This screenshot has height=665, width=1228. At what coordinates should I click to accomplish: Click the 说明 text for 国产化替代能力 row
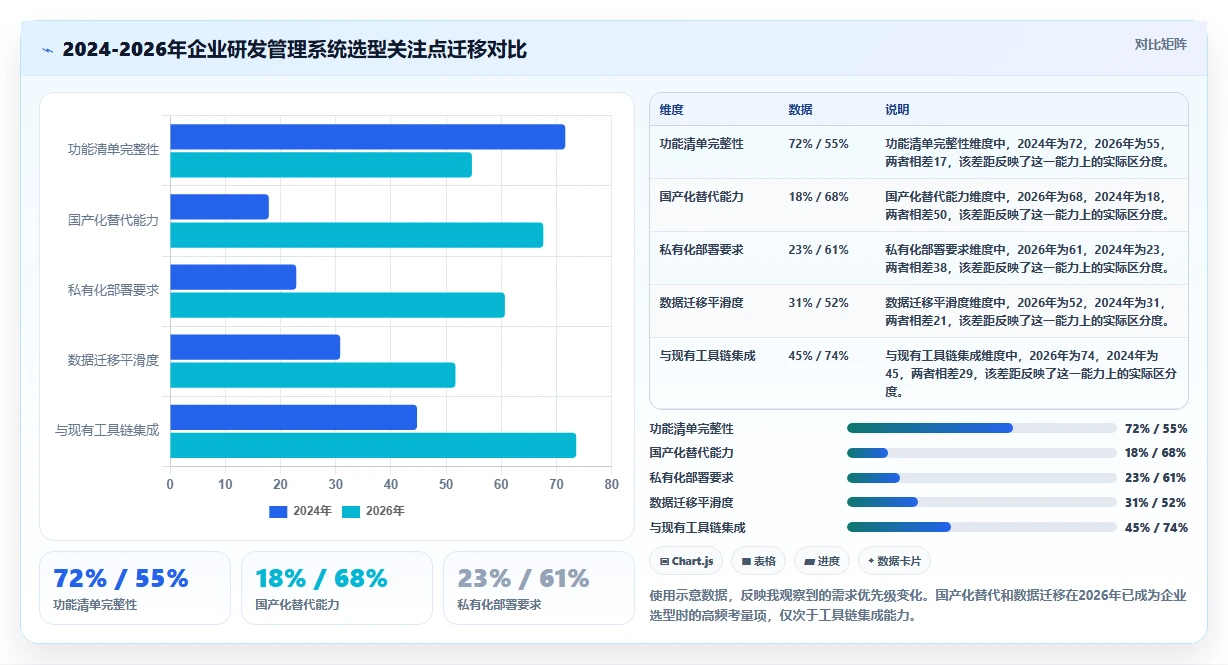(x=1027, y=205)
